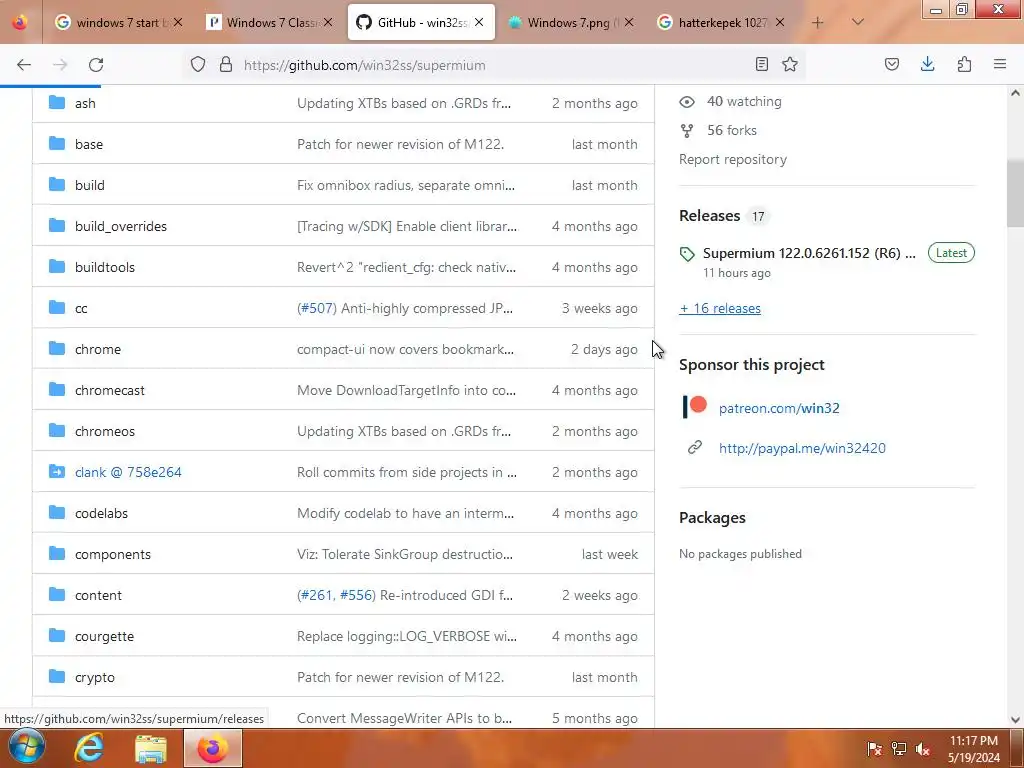Image resolution: width=1024 pixels, height=768 pixels.
Task: Open tracking protection shield icon
Action: click(198, 65)
